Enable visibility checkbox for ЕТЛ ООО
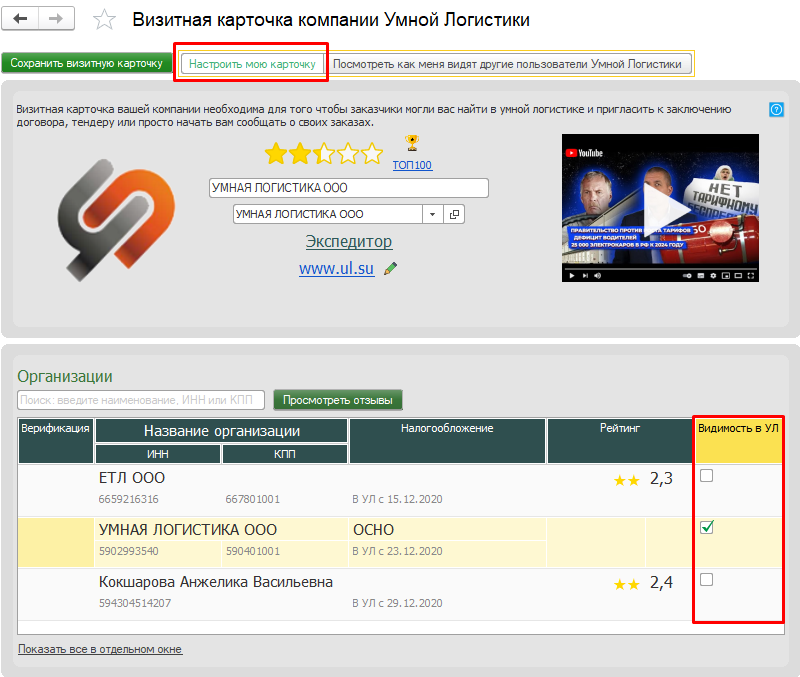800x677 pixels. pyautogui.click(x=706, y=475)
